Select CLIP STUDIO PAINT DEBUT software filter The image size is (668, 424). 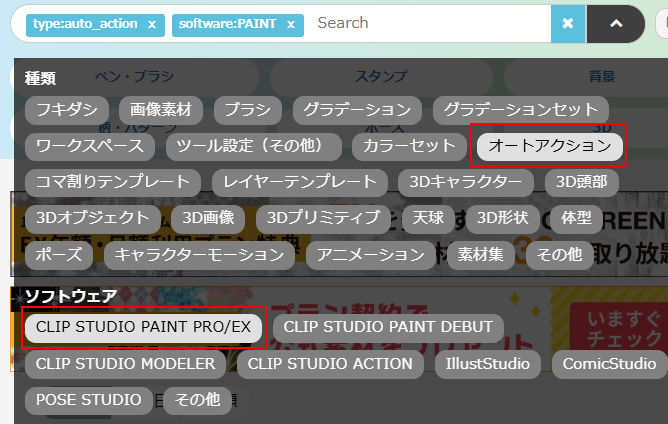click(388, 327)
